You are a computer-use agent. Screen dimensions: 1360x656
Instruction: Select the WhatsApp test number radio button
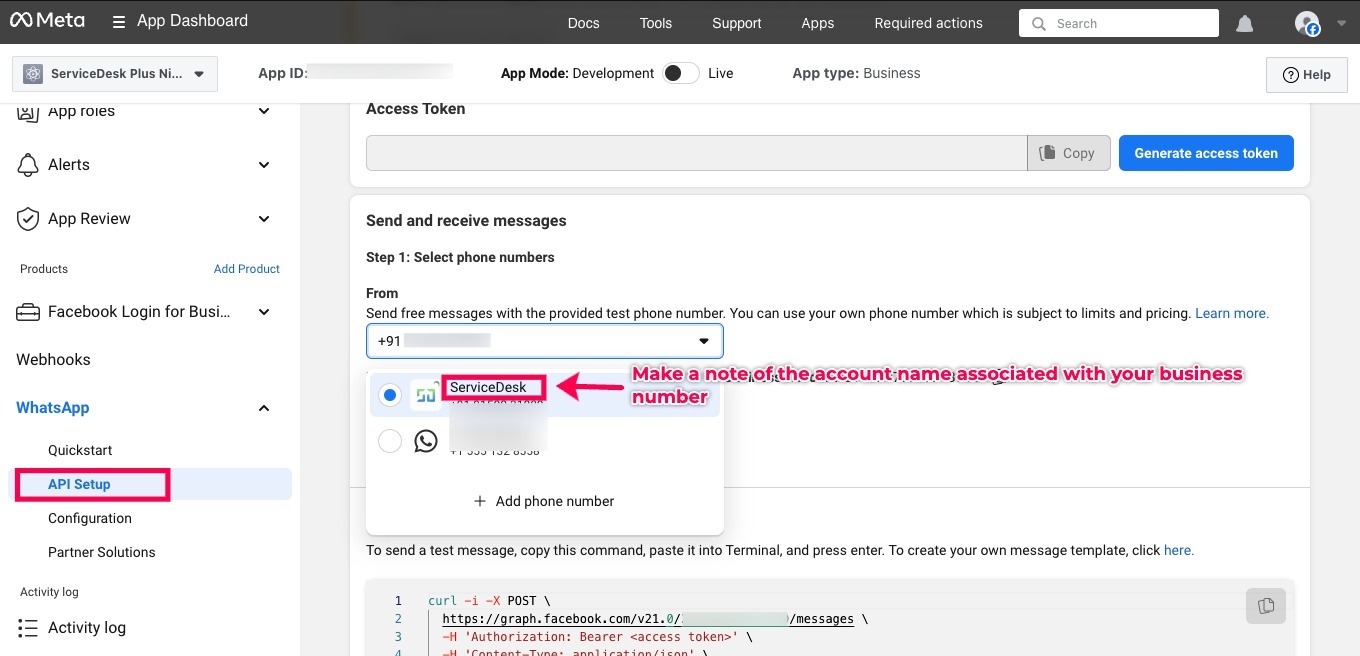point(390,441)
